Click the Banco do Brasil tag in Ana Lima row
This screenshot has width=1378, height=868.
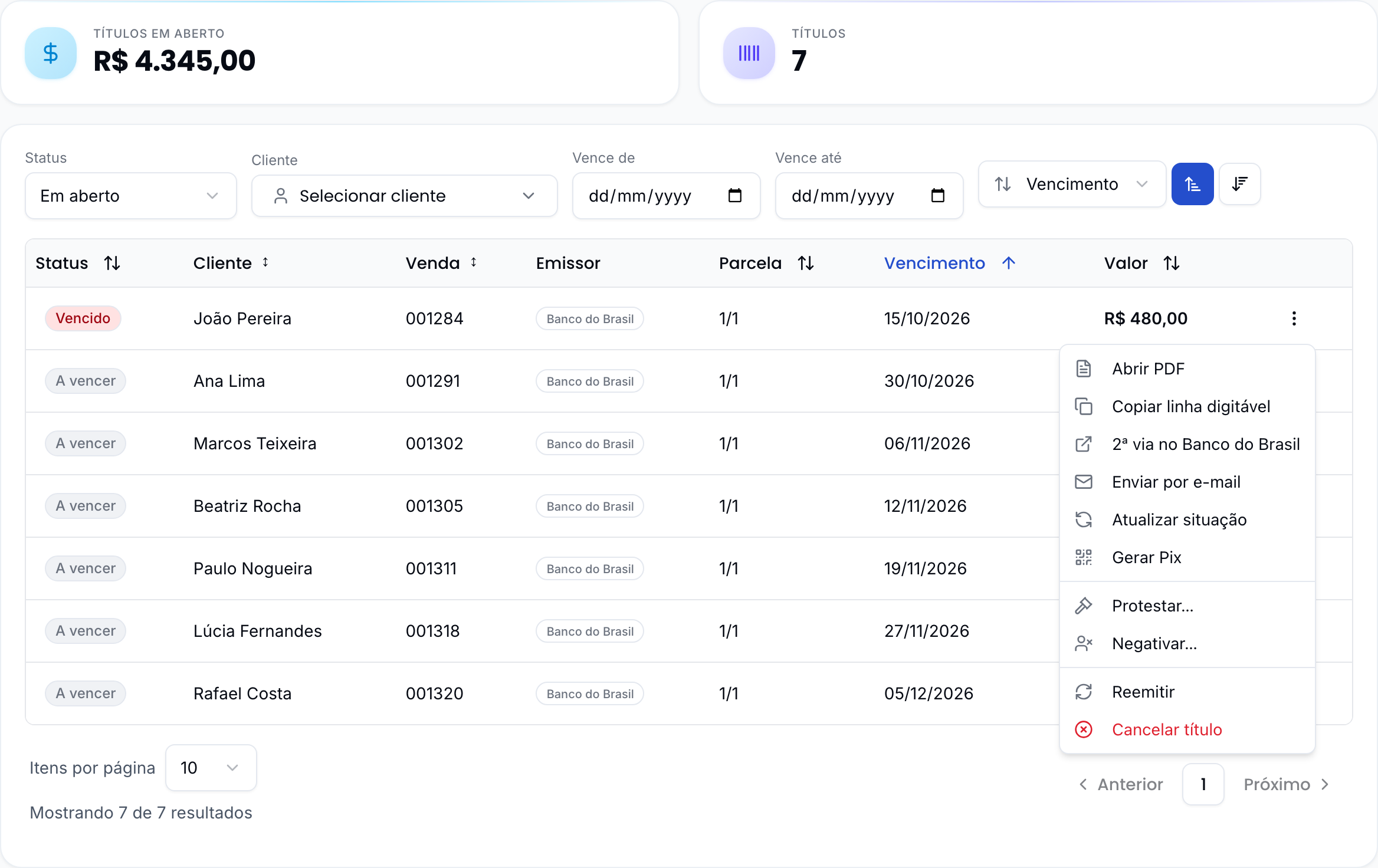(590, 381)
